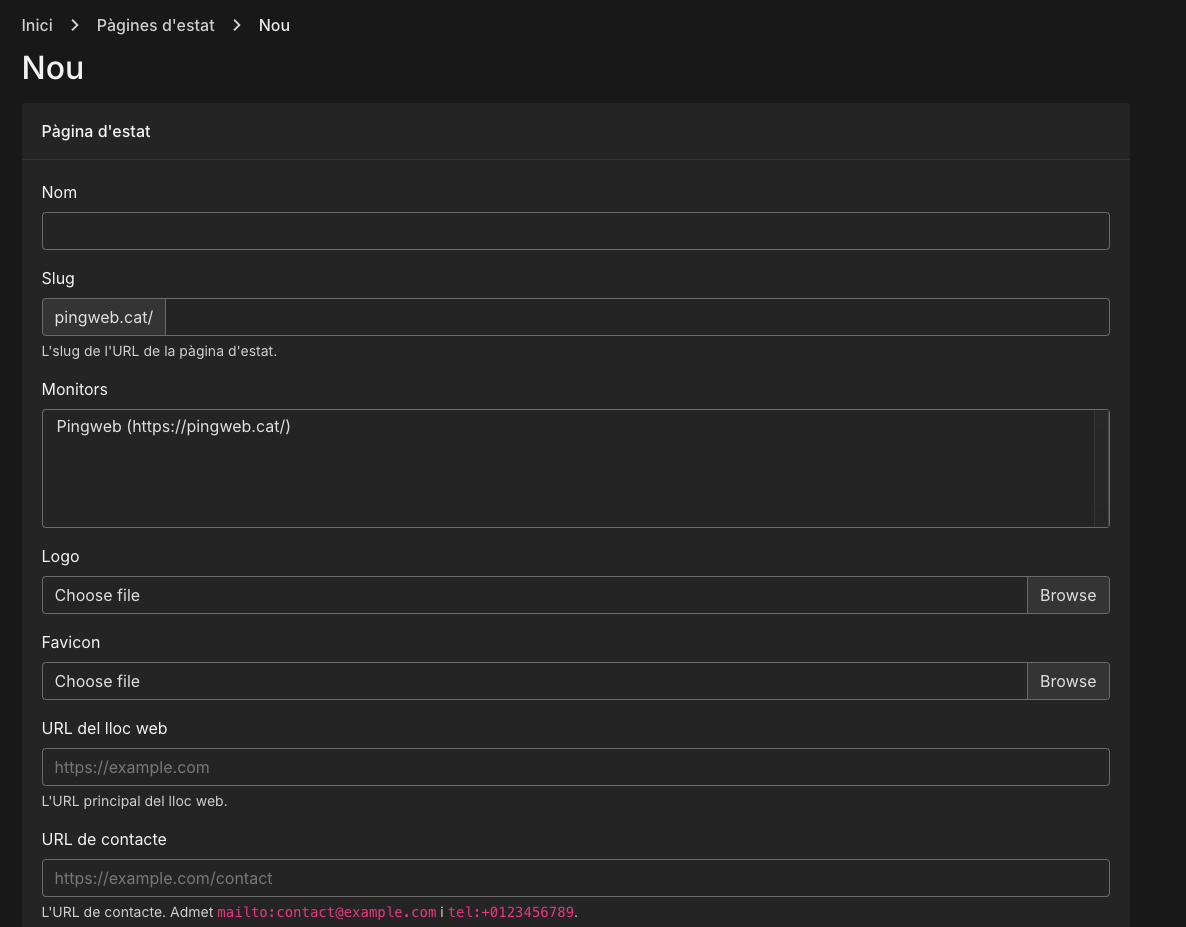Click the Favicon Choose file field
This screenshot has width=1186, height=927.
click(534, 681)
